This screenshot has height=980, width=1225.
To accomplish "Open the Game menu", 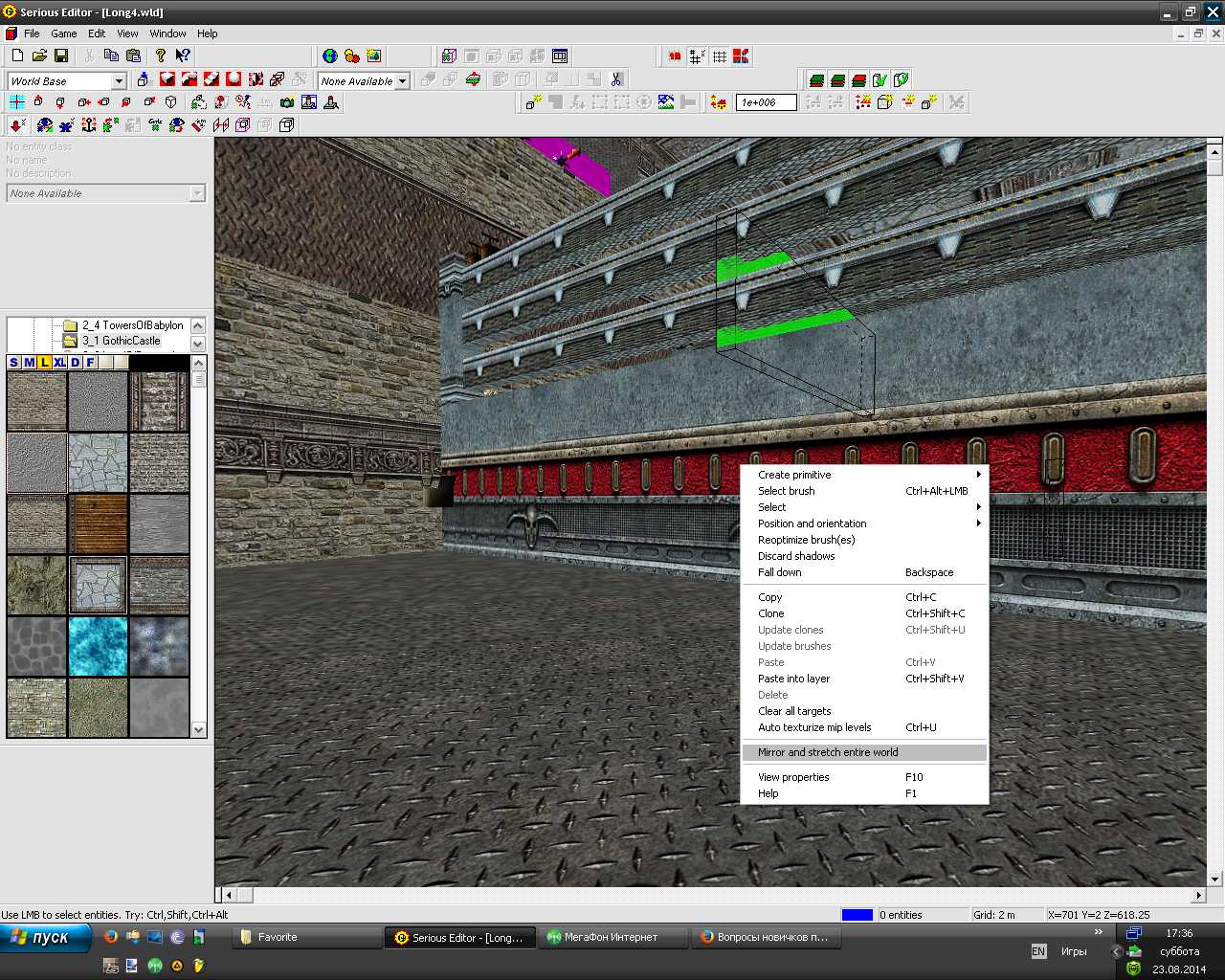I will pyautogui.click(x=64, y=33).
